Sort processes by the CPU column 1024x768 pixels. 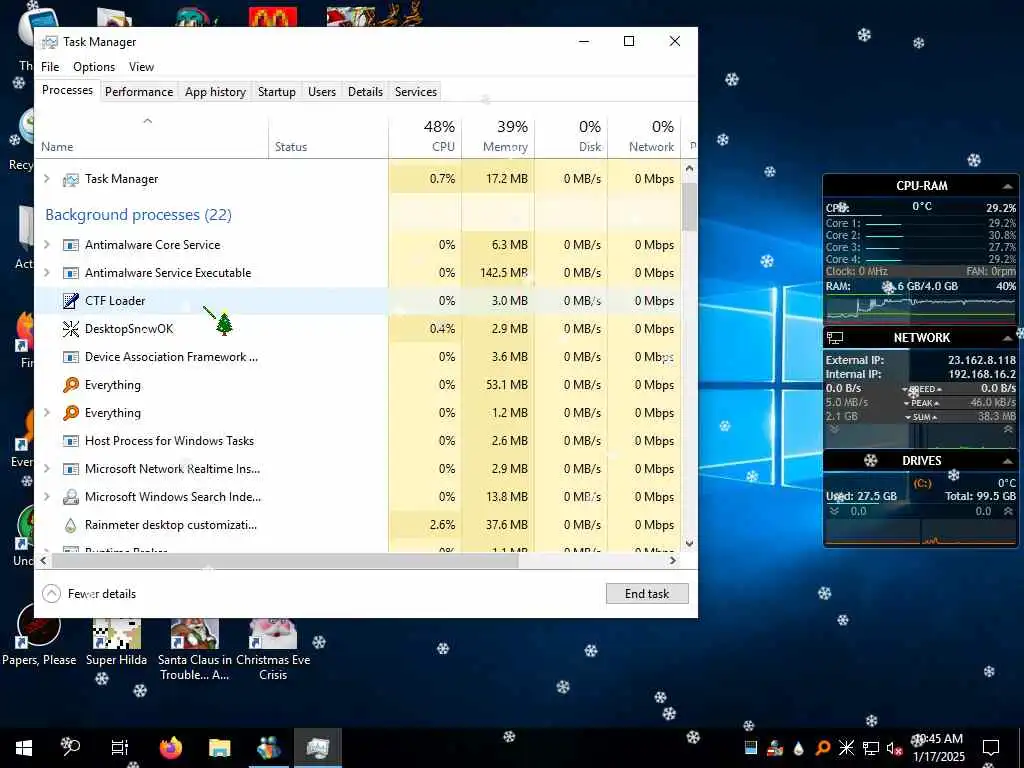pos(425,136)
